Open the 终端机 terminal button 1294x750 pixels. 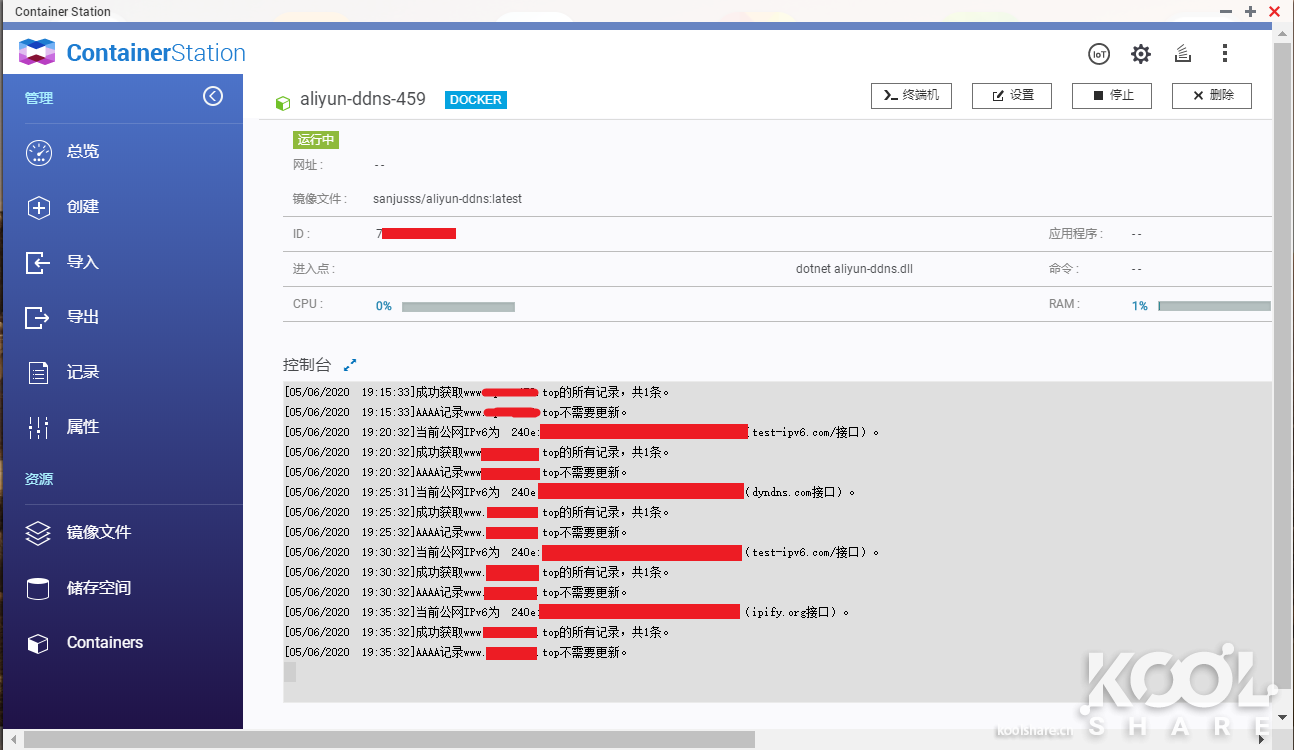pyautogui.click(x=911, y=95)
